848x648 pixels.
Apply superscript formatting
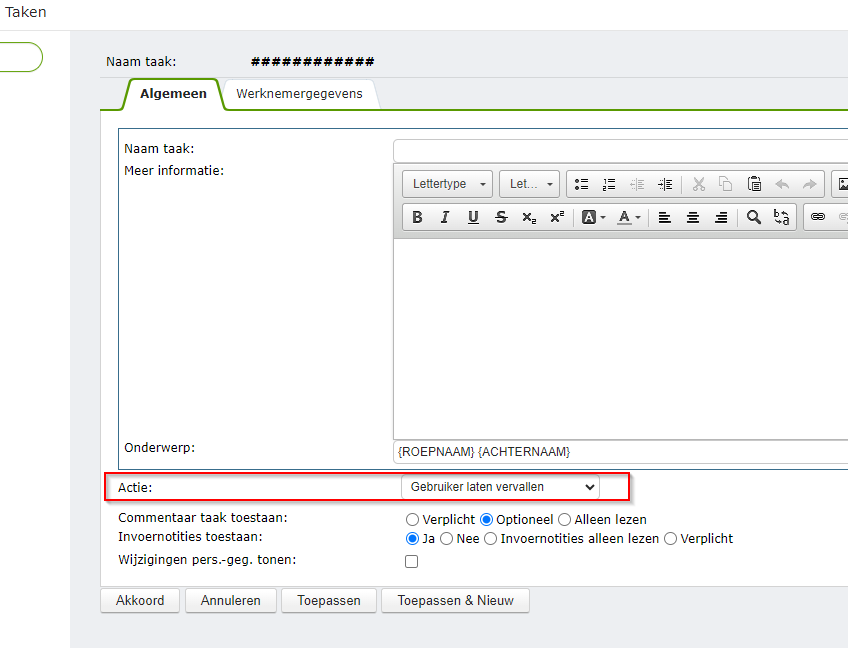(x=557, y=217)
